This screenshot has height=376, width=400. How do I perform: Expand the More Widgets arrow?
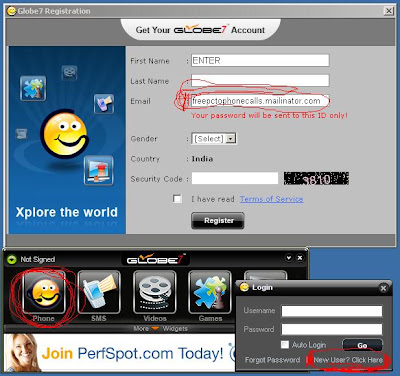[x=155, y=329]
